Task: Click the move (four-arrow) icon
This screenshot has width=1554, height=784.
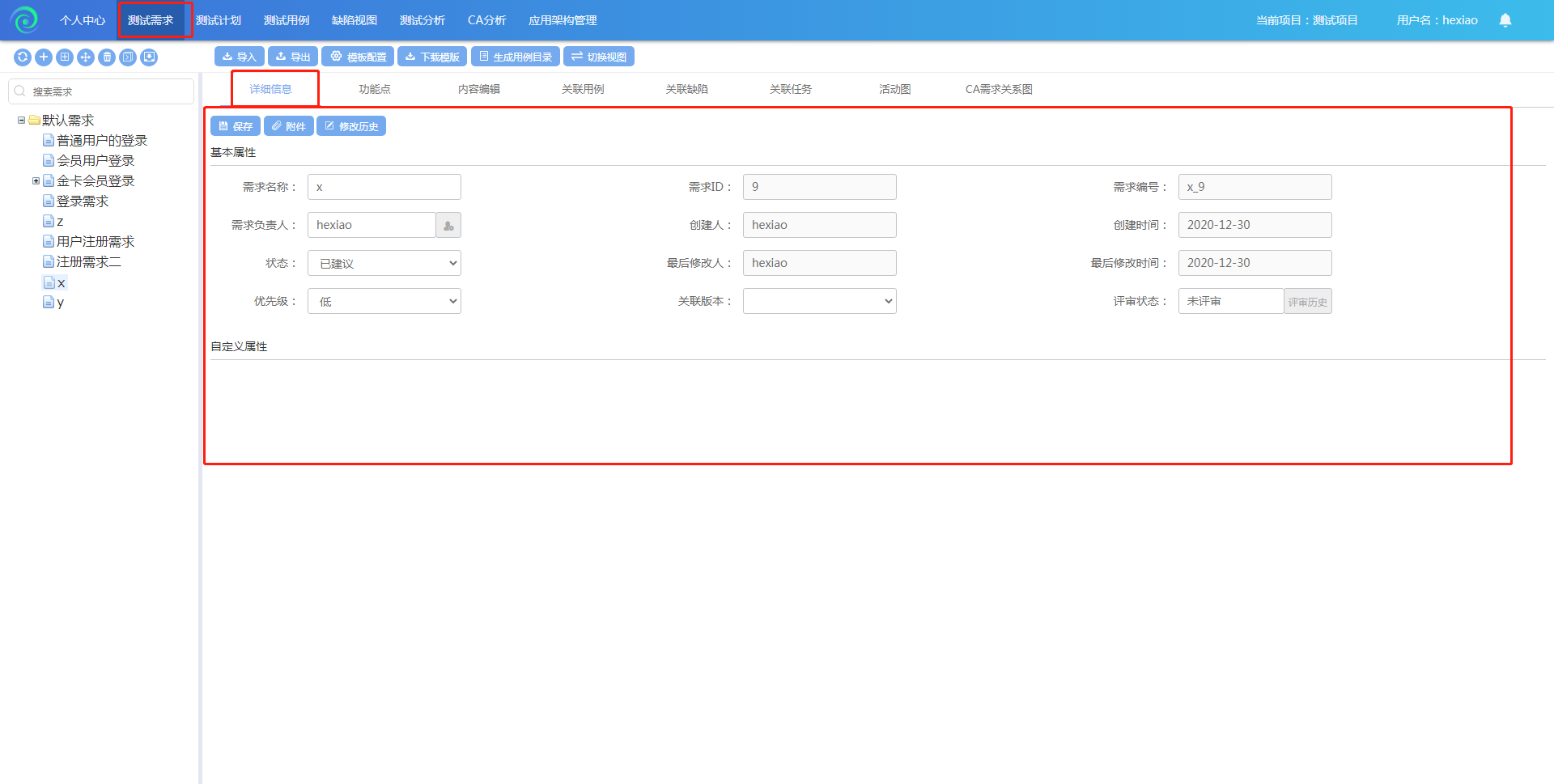Action: pyautogui.click(x=86, y=57)
